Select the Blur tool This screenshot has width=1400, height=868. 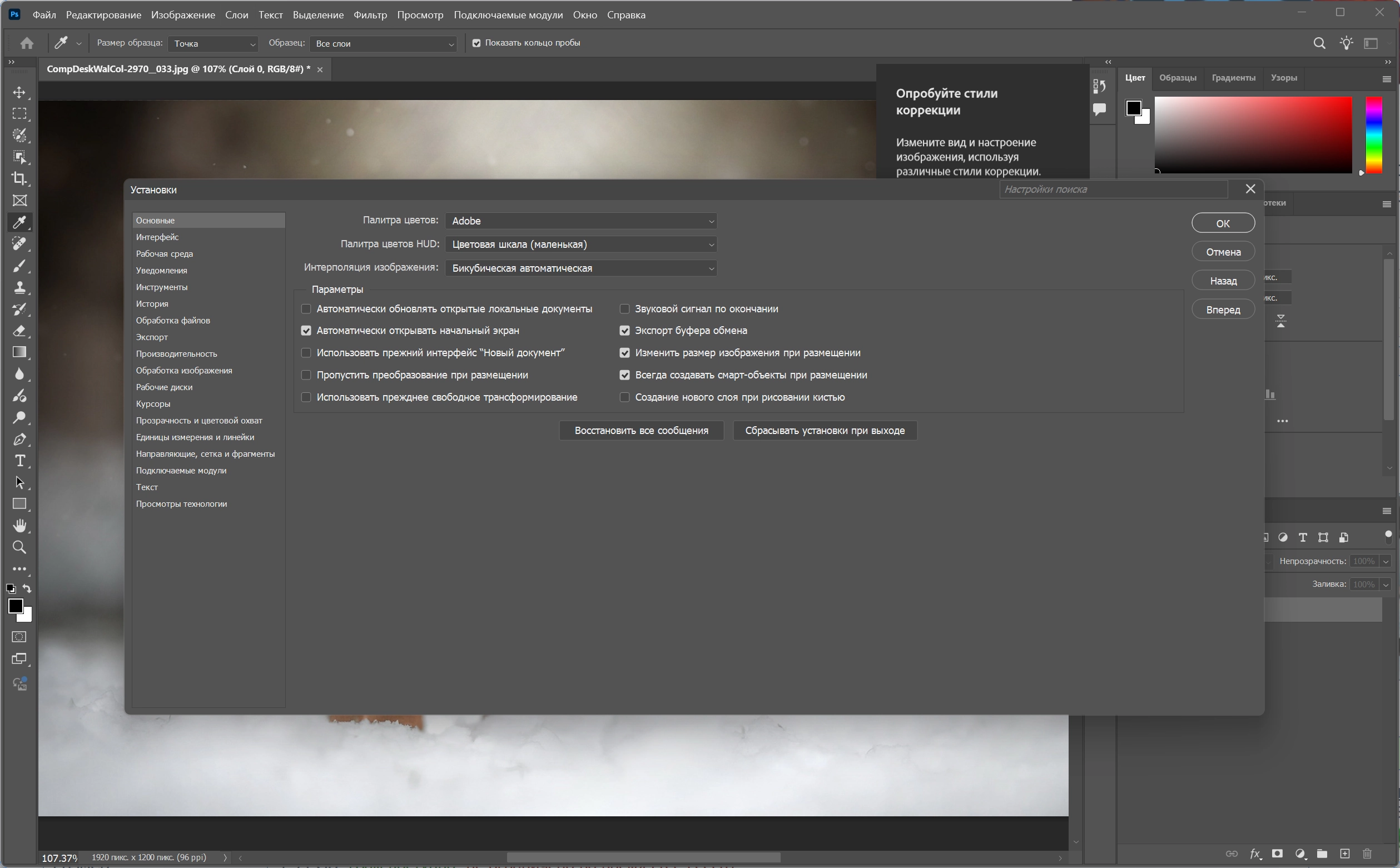(x=19, y=374)
